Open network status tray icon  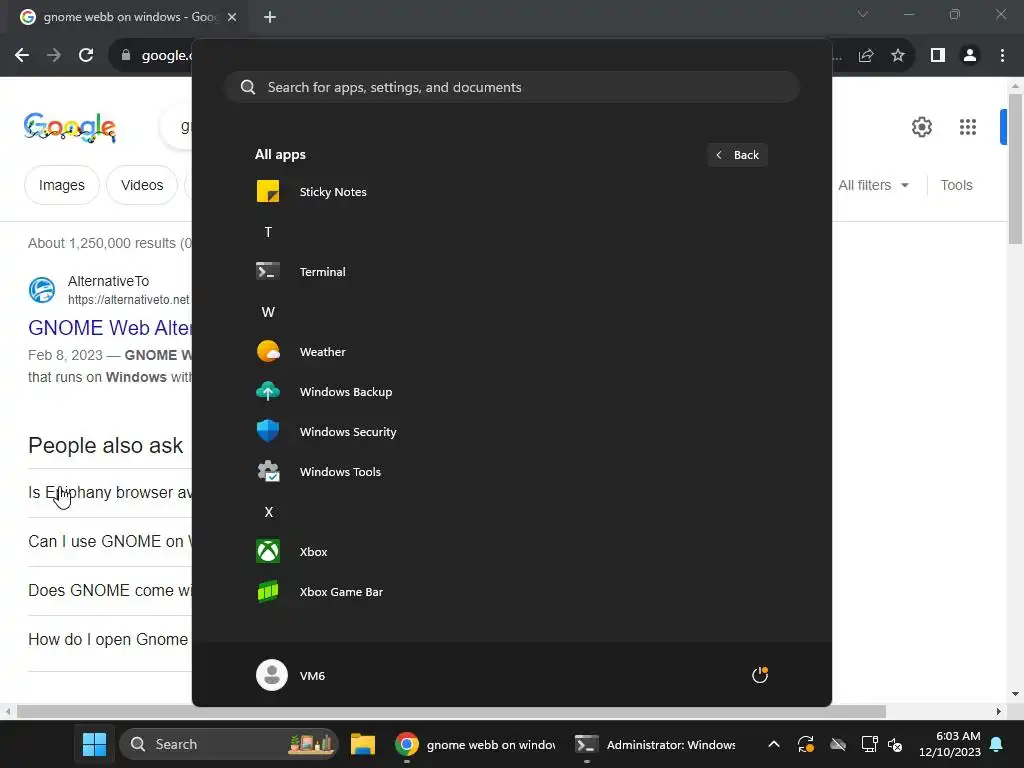coord(869,744)
